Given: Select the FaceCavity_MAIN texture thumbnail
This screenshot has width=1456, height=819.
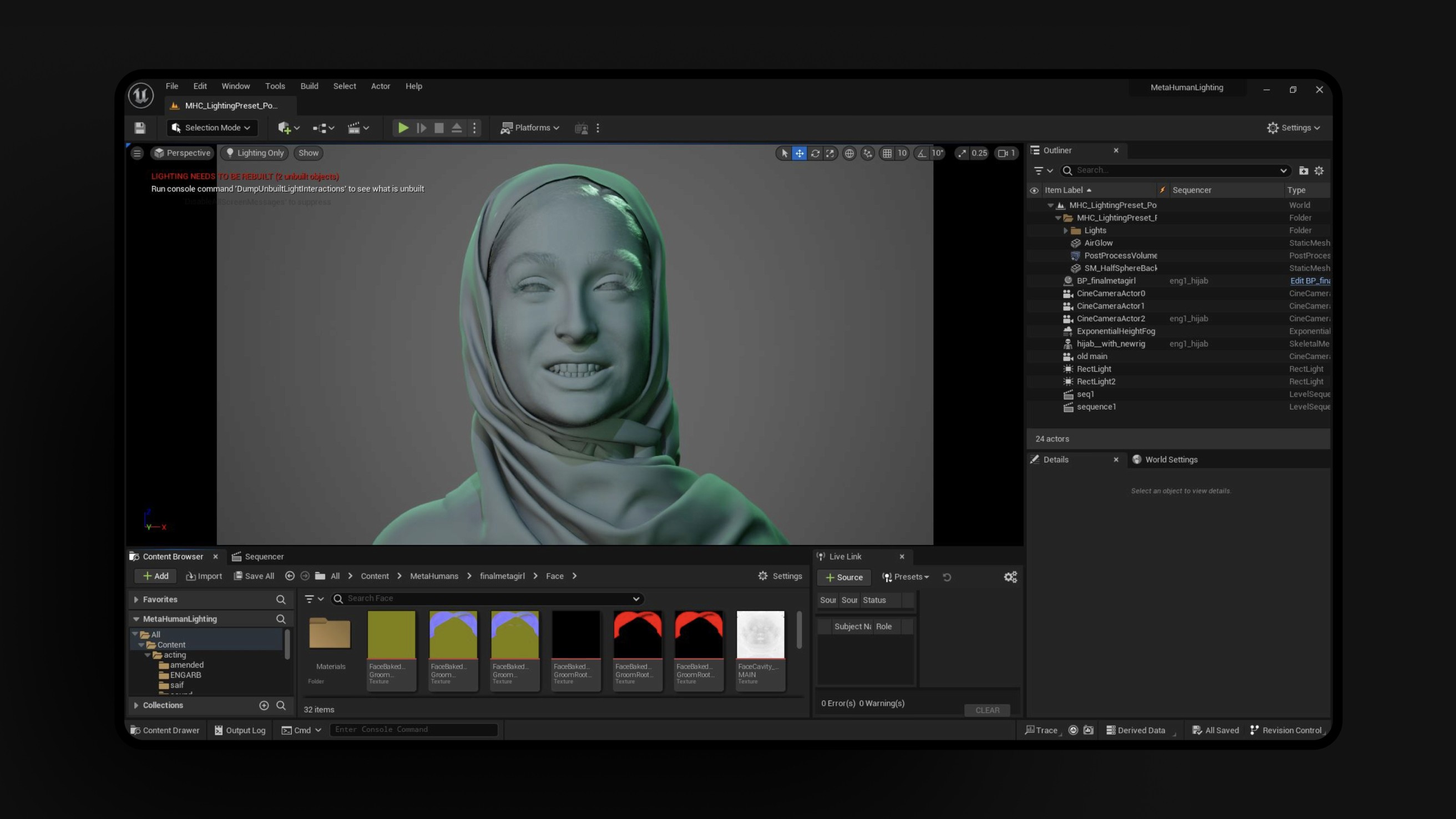Looking at the screenshot, I should click(760, 635).
